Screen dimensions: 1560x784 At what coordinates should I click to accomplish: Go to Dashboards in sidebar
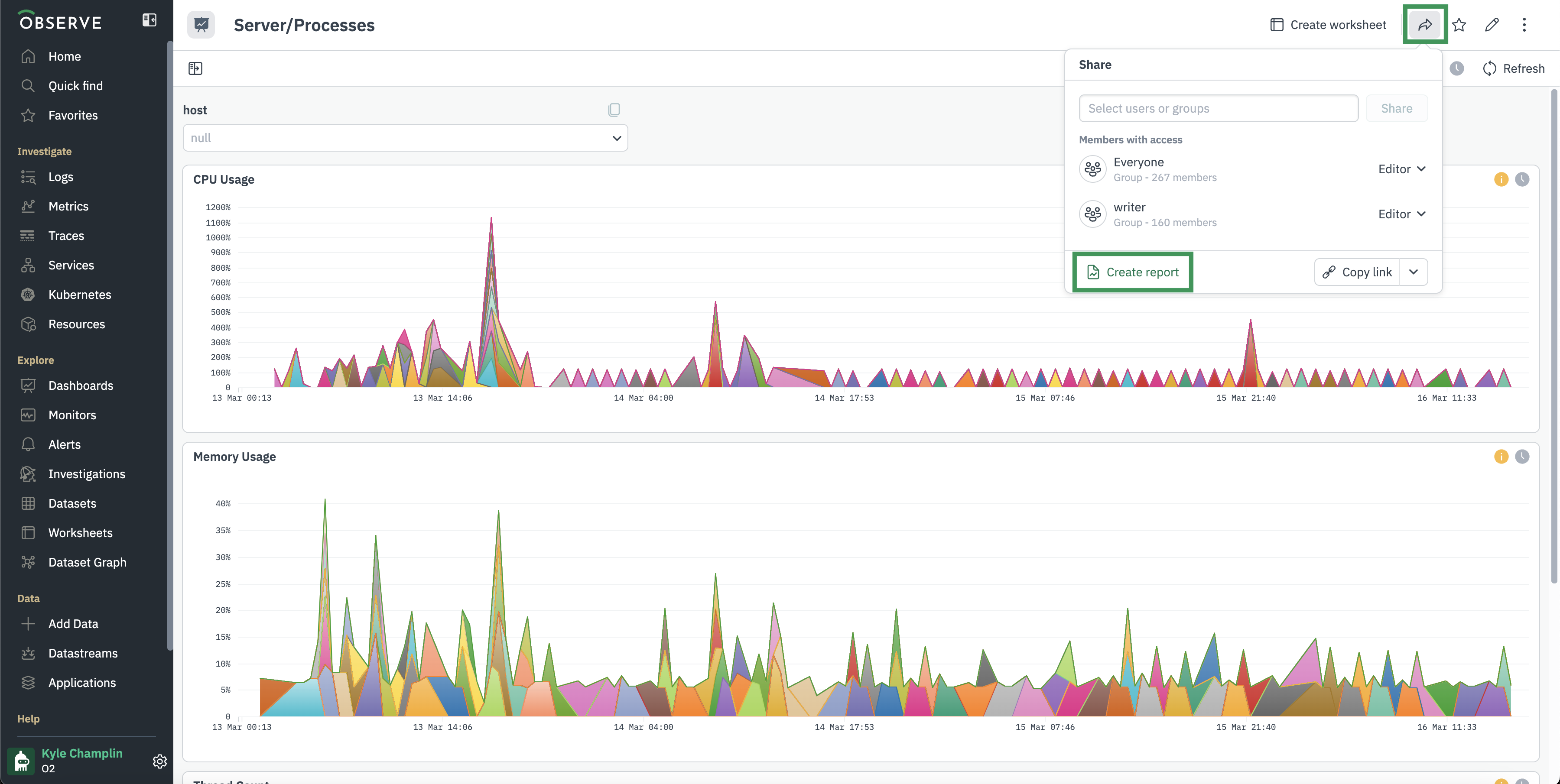click(81, 386)
